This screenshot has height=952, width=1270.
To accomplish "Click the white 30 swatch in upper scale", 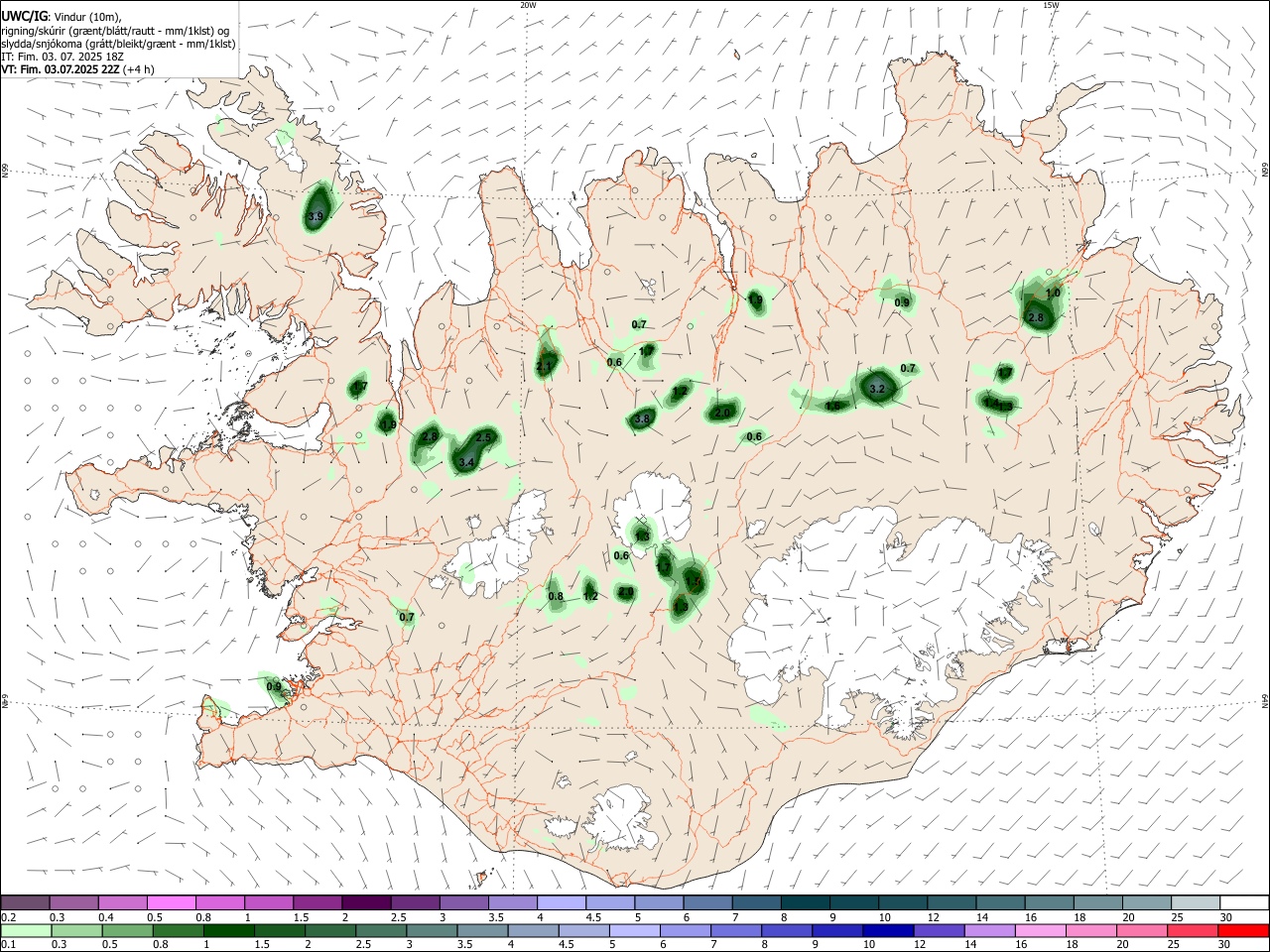I will (1243, 902).
